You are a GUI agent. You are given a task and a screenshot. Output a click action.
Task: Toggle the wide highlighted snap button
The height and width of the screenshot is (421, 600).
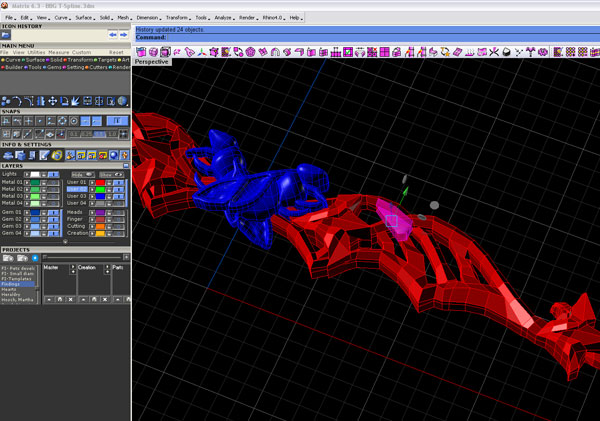[x=117, y=121]
